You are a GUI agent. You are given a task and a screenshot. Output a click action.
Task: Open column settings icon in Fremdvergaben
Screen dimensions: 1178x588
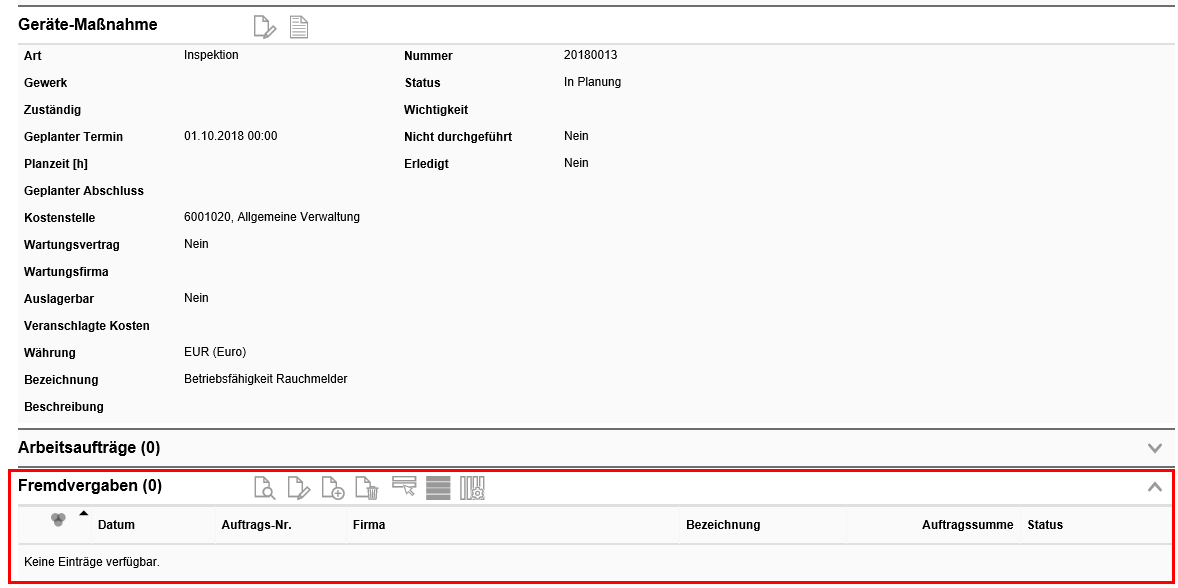472,488
